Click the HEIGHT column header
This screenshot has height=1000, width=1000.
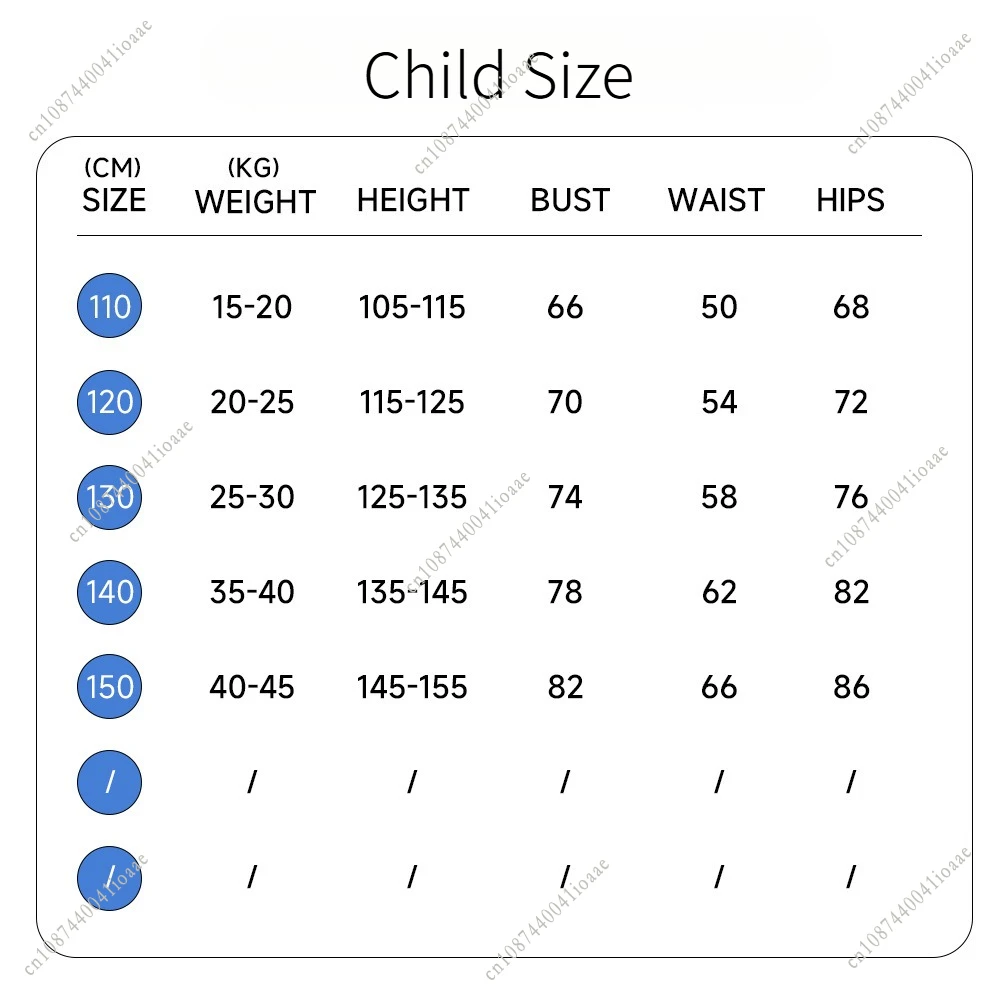[x=412, y=200]
